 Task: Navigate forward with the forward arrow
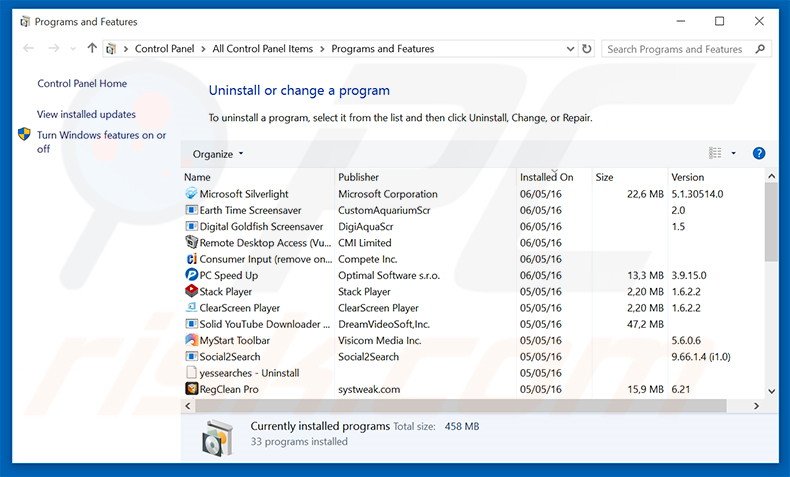click(x=53, y=48)
